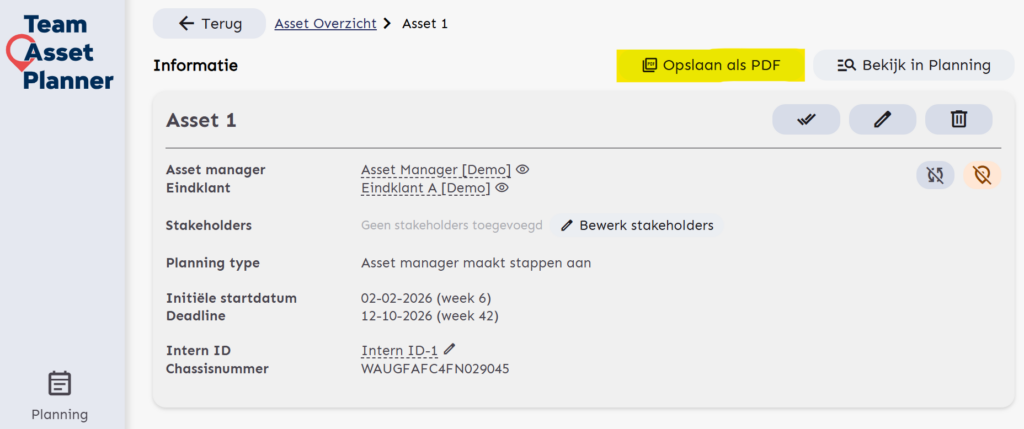The image size is (1024, 429).
Task: Go to Asset Overzicht breadcrumb link
Action: point(326,23)
